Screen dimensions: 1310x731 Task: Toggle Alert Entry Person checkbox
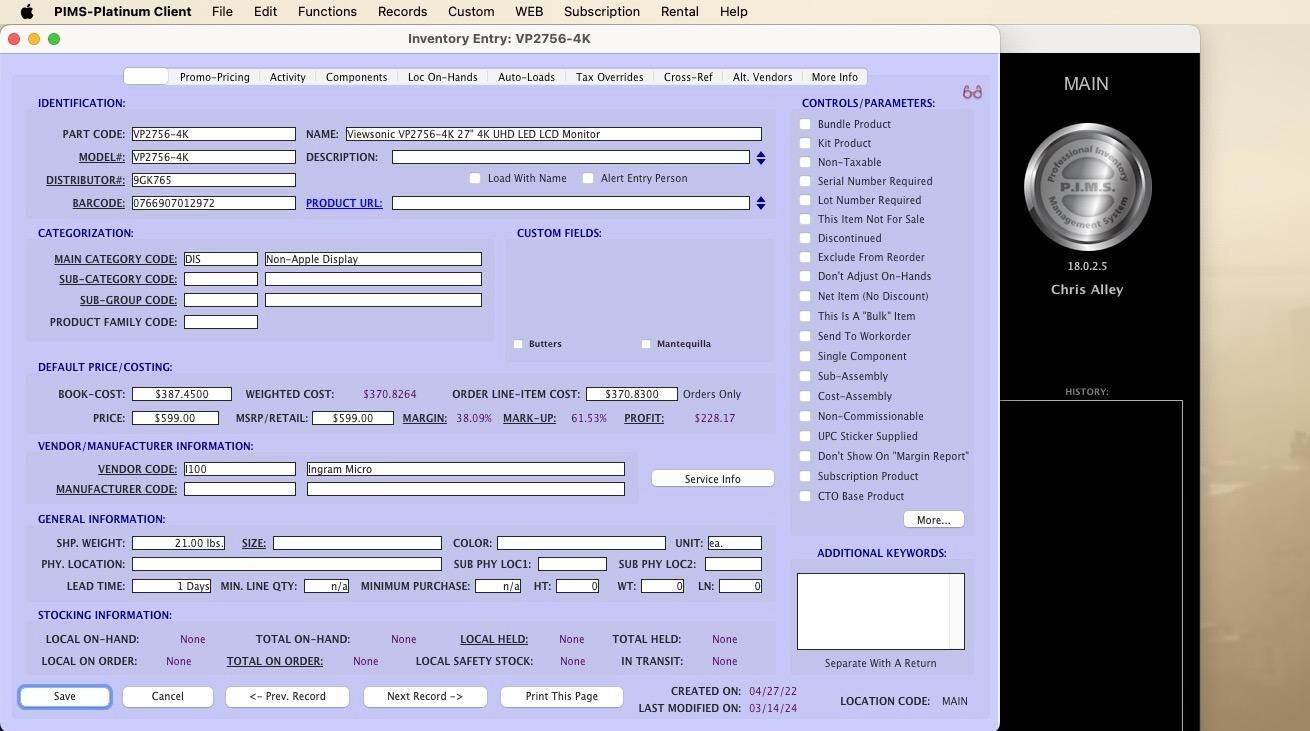point(588,178)
